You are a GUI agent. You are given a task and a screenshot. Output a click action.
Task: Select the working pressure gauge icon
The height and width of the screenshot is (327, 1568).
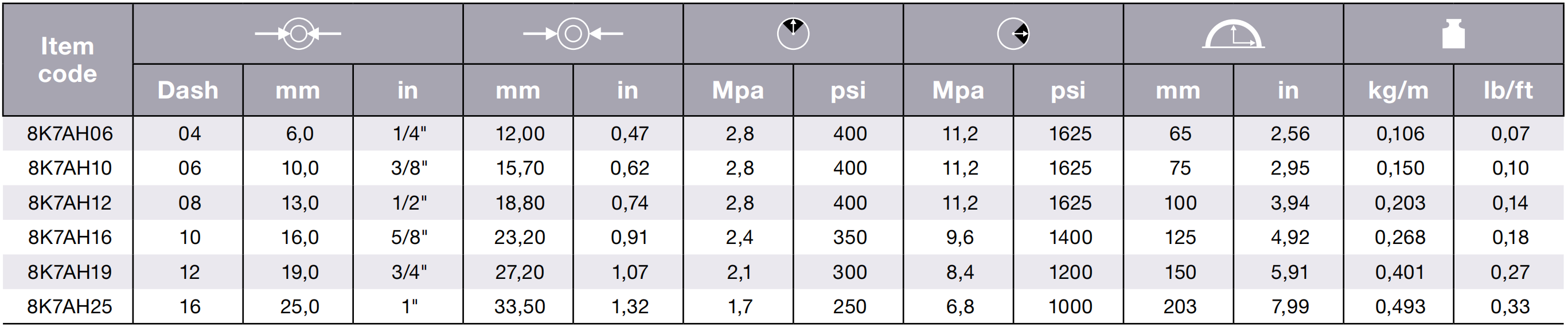793,33
